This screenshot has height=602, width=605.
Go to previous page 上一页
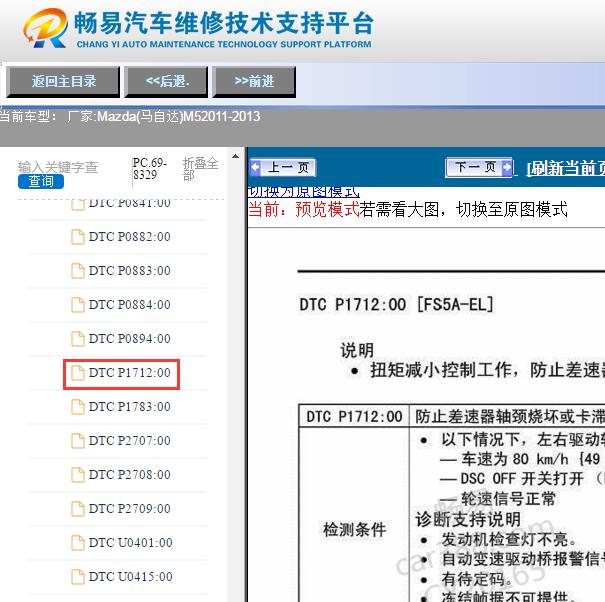point(283,167)
